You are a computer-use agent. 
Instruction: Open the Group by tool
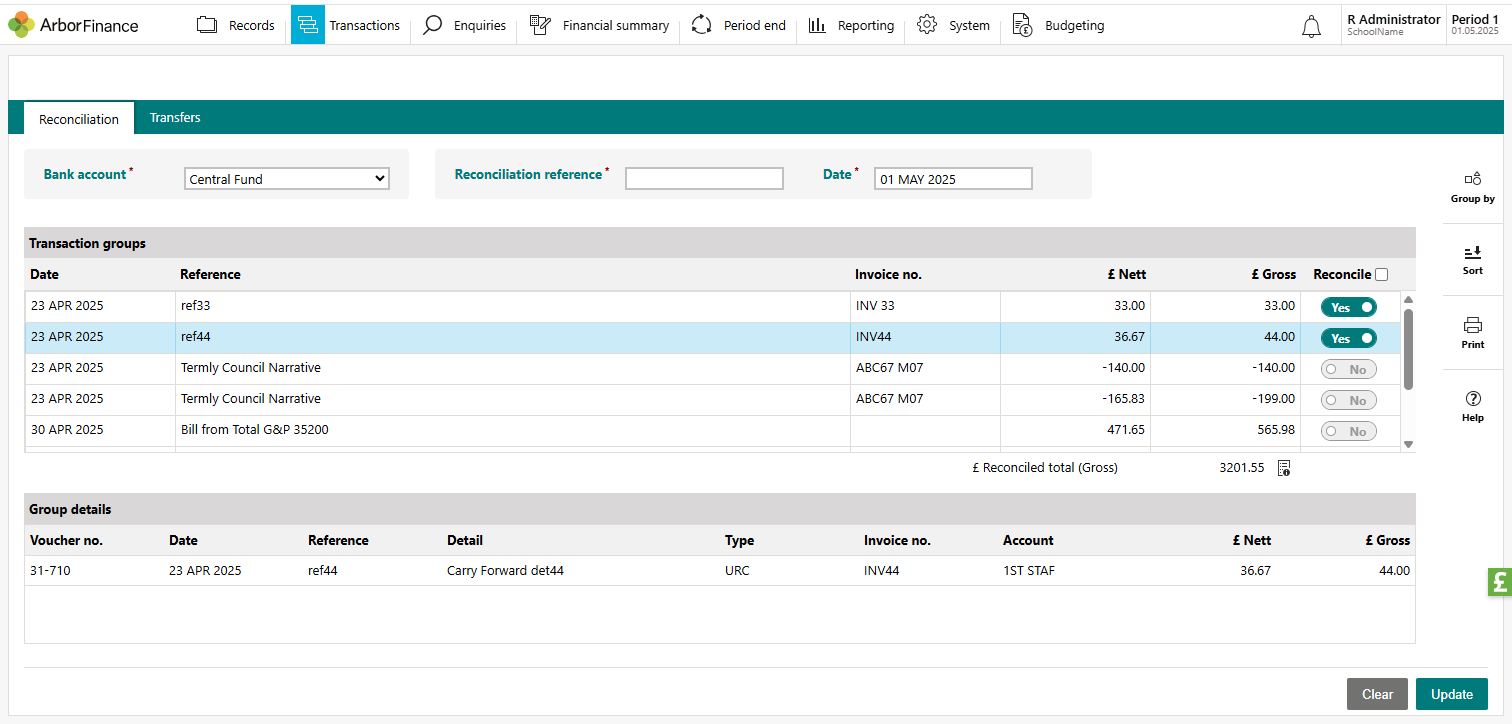coord(1472,186)
